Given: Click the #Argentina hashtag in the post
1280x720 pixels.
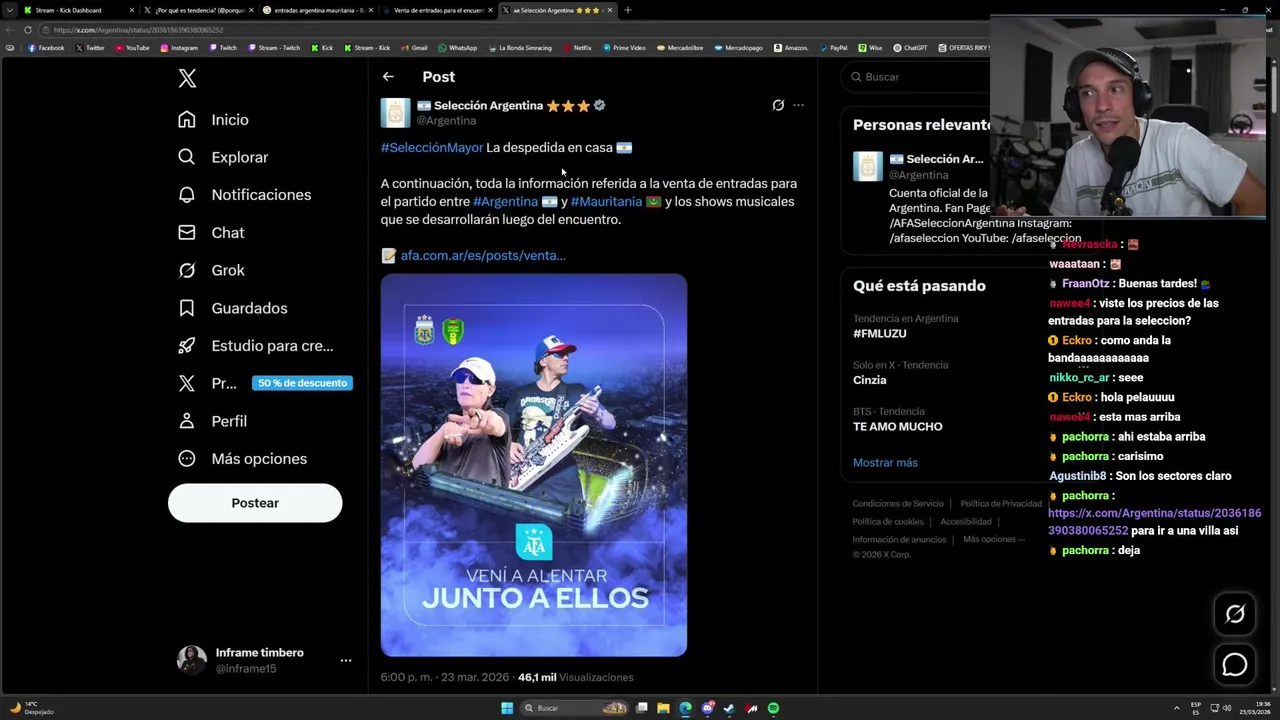Looking at the screenshot, I should pos(505,201).
